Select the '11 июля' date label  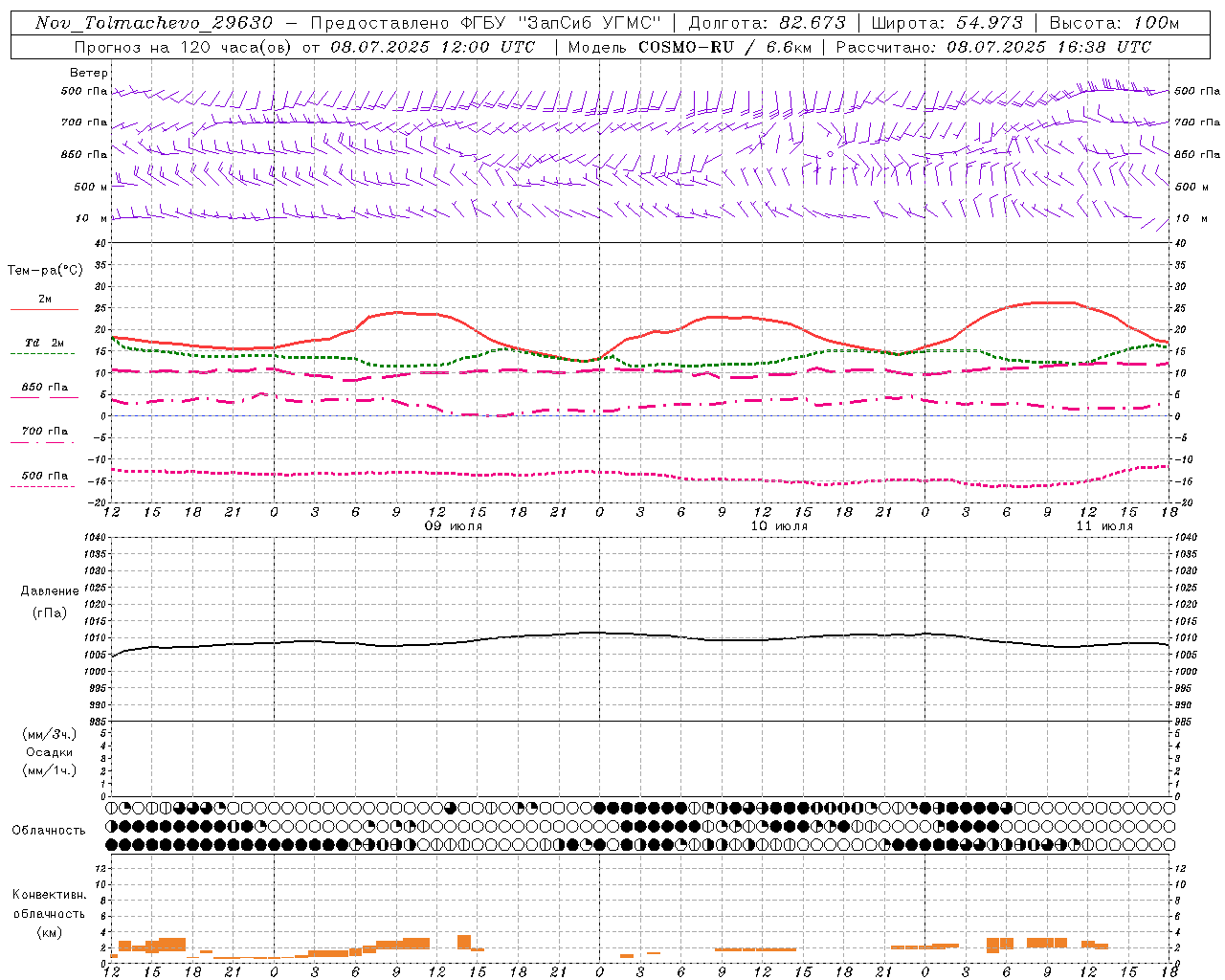coord(1104,526)
